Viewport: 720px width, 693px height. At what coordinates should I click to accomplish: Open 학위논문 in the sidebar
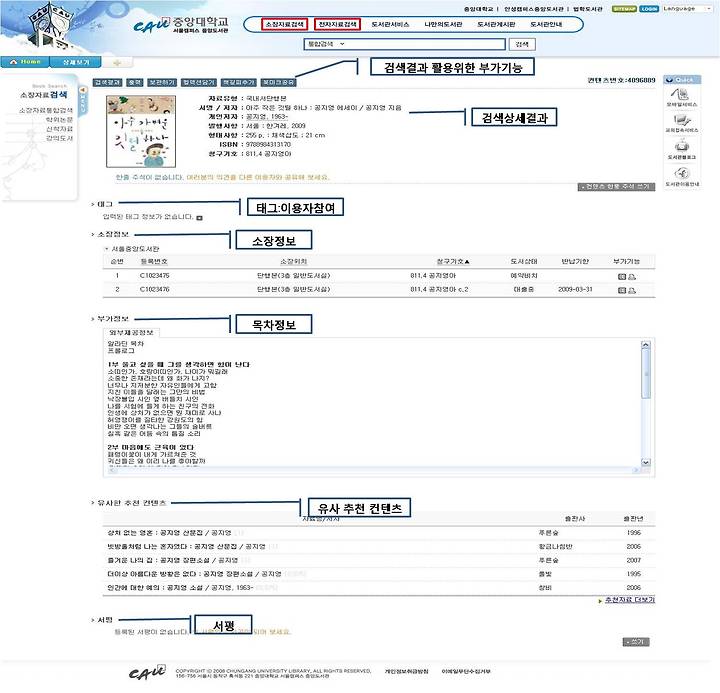59,120
